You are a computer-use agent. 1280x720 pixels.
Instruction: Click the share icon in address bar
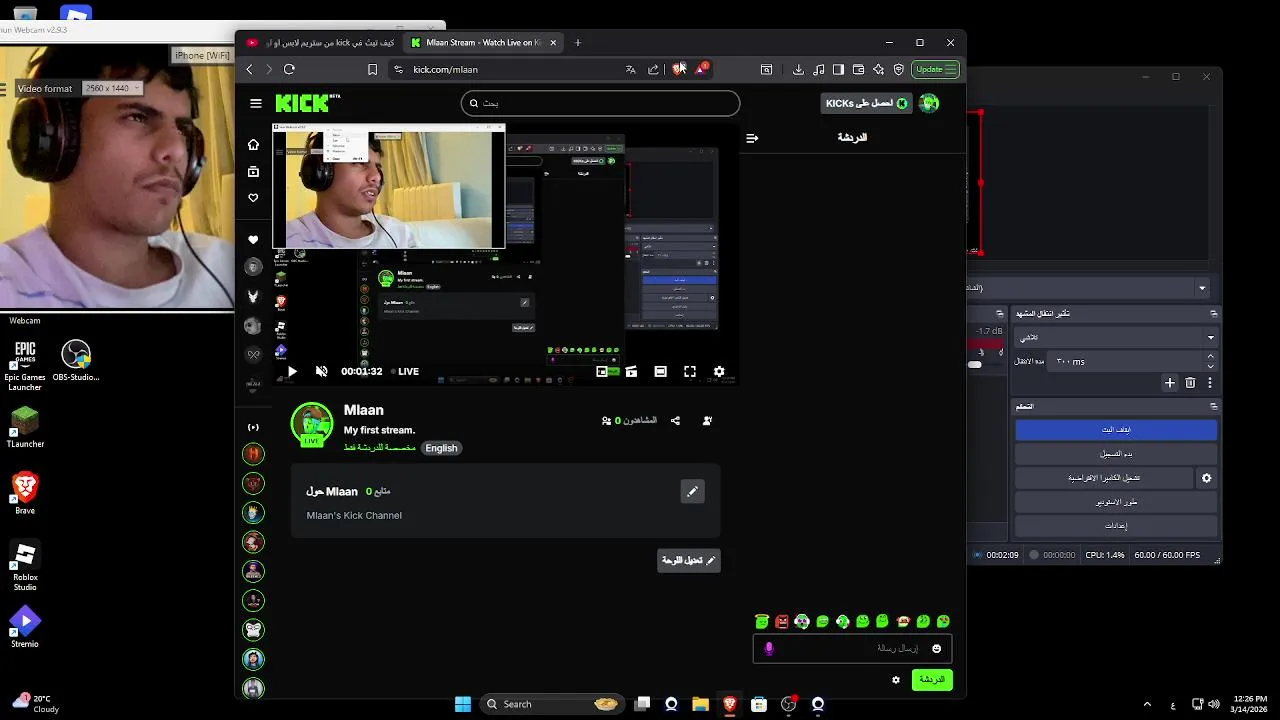653,69
